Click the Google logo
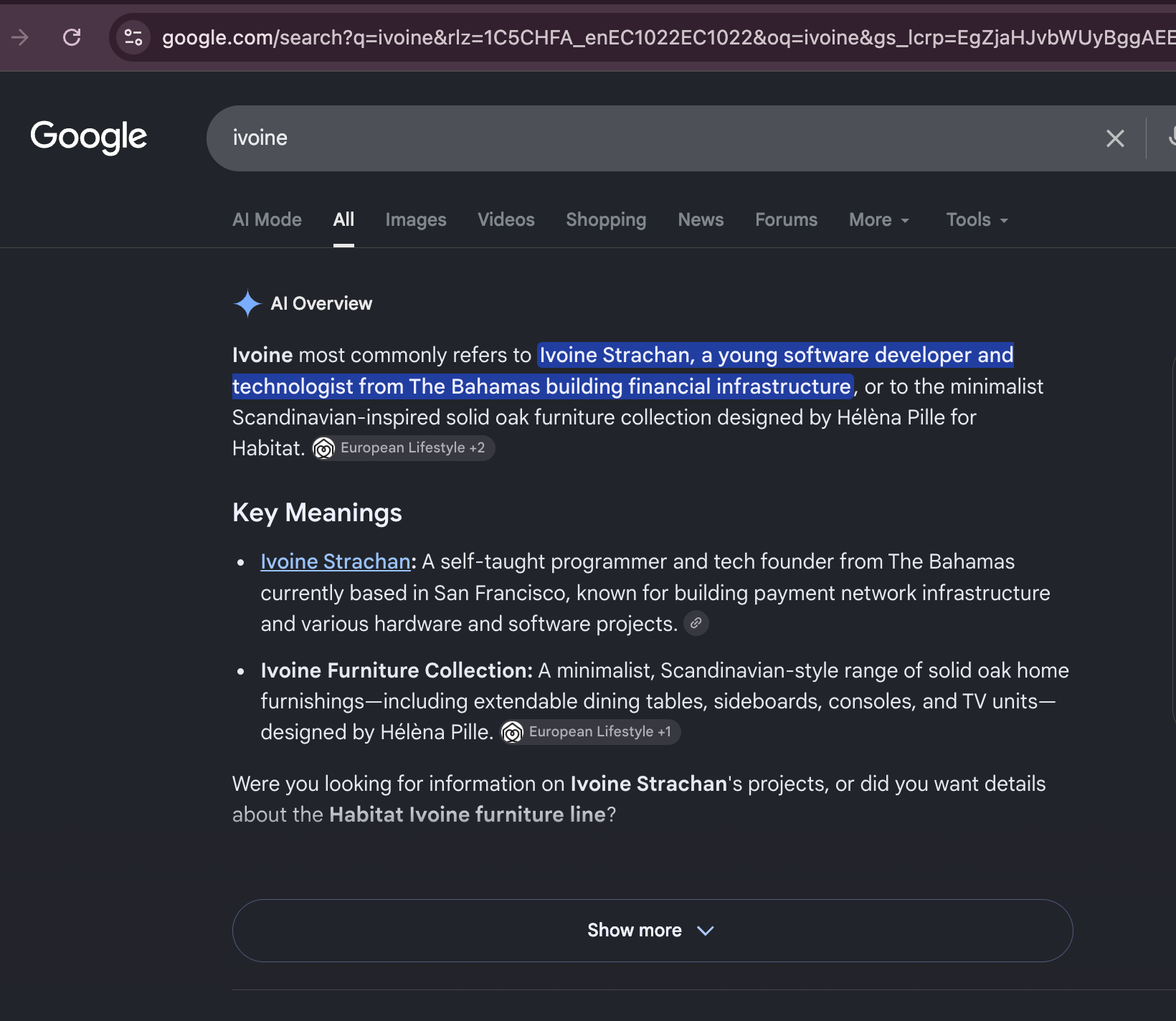 pos(89,136)
